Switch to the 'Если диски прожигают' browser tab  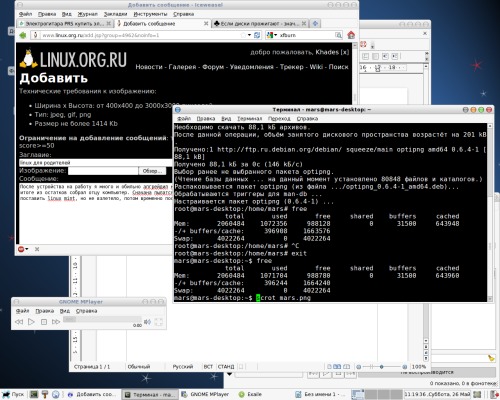pyautogui.click(x=259, y=24)
